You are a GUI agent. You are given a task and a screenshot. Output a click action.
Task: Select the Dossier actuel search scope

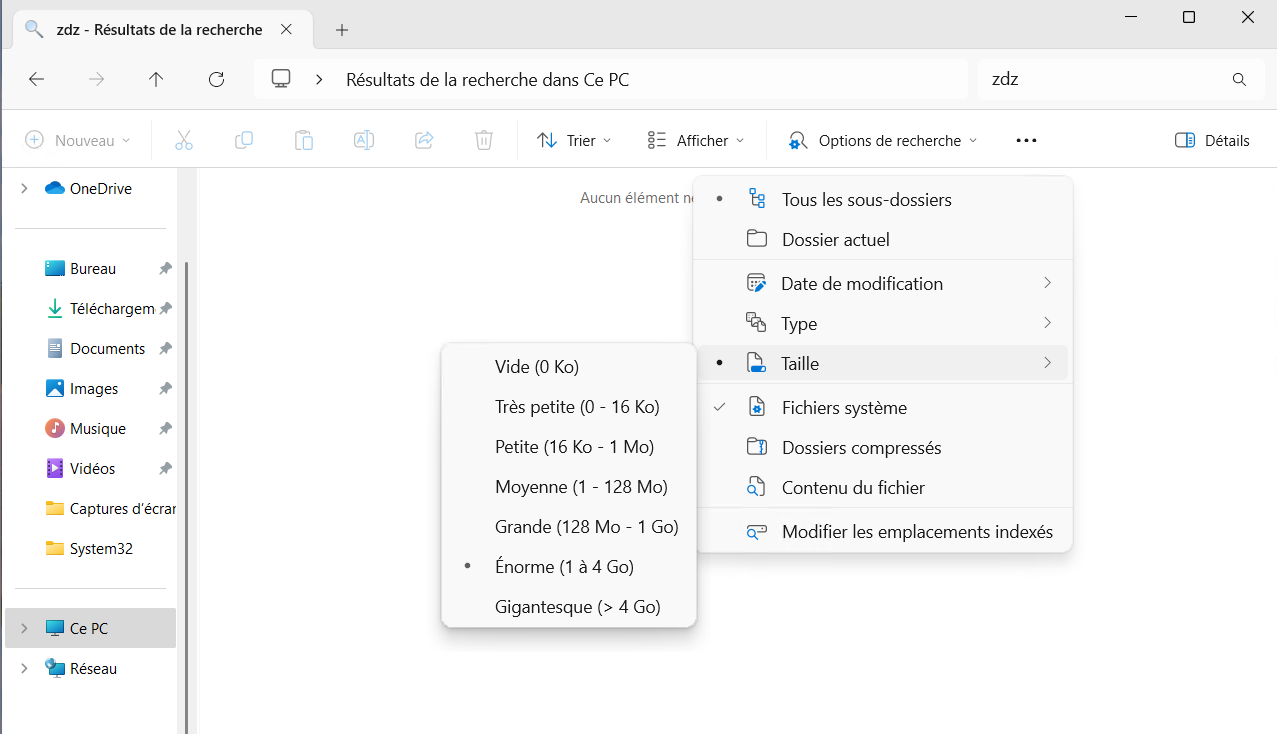(835, 240)
